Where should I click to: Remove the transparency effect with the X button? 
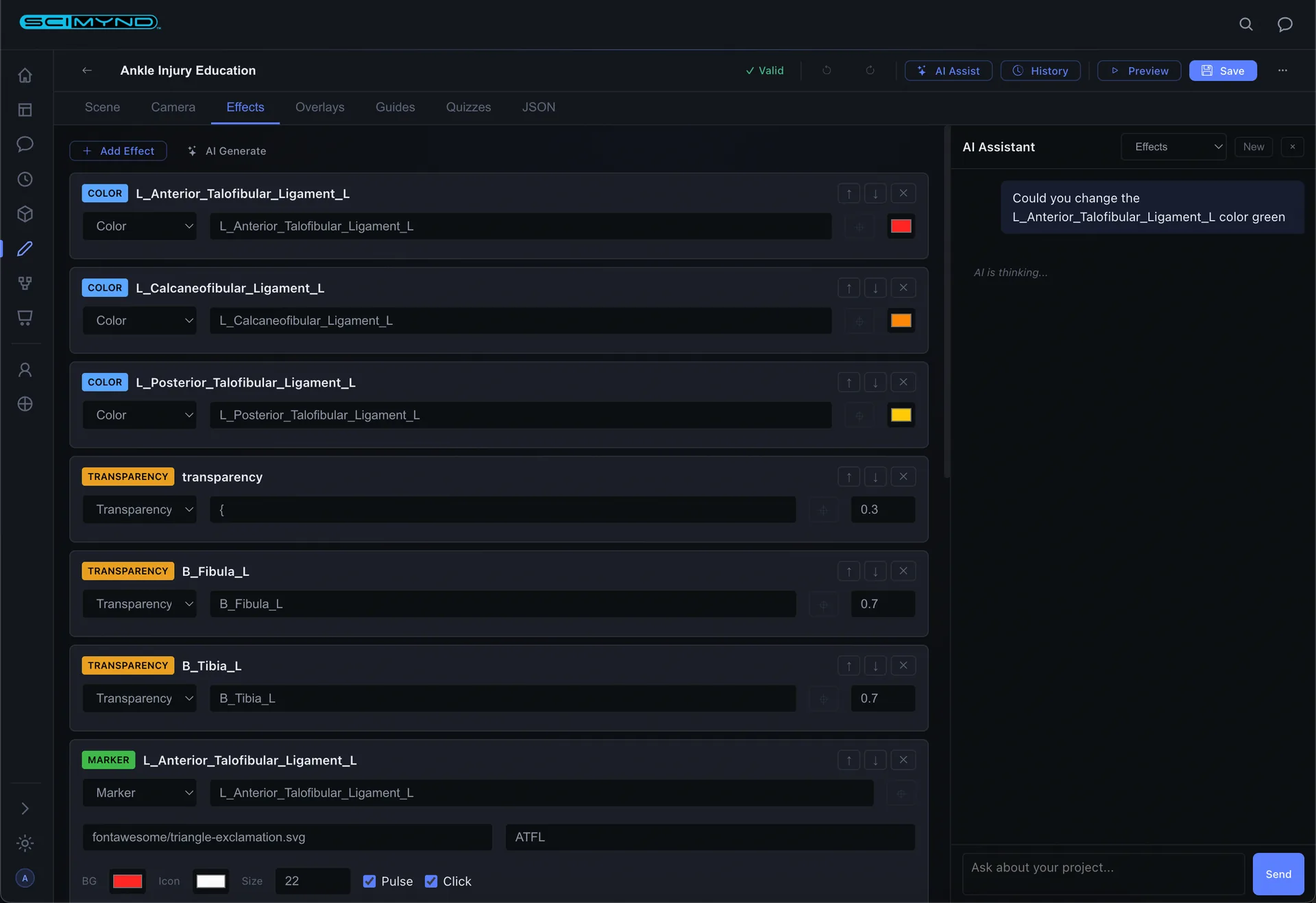(x=903, y=477)
